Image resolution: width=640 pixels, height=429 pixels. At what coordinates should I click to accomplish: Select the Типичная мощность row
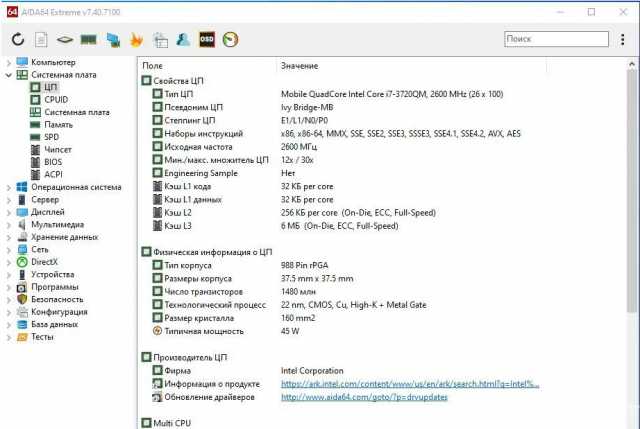[x=226, y=331]
